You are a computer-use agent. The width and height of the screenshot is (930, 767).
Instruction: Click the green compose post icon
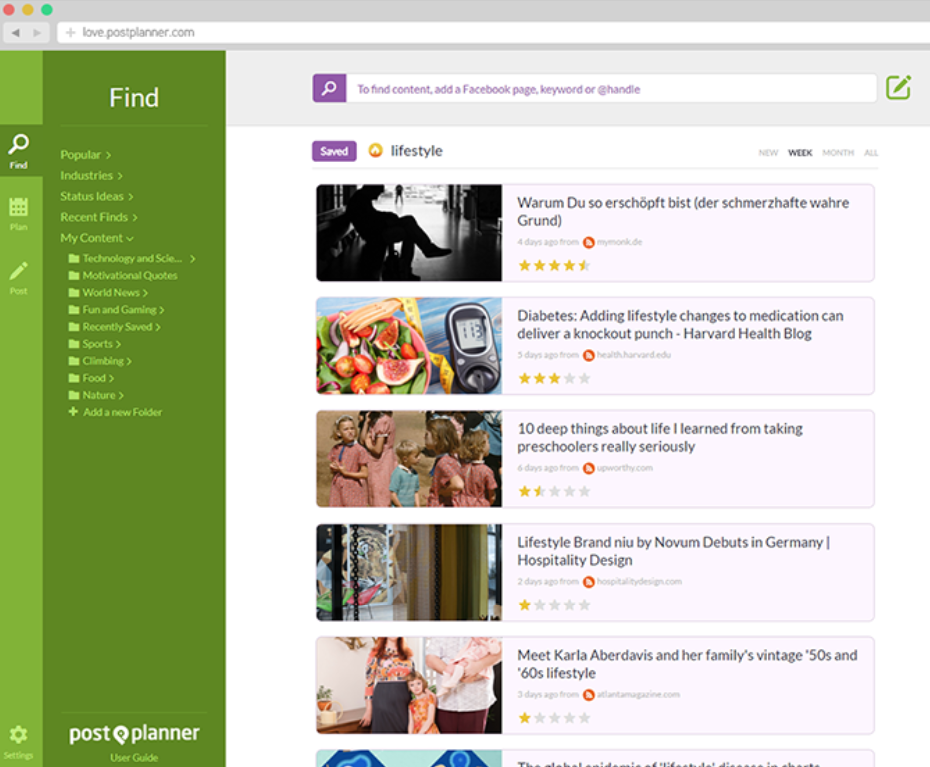pyautogui.click(x=898, y=88)
